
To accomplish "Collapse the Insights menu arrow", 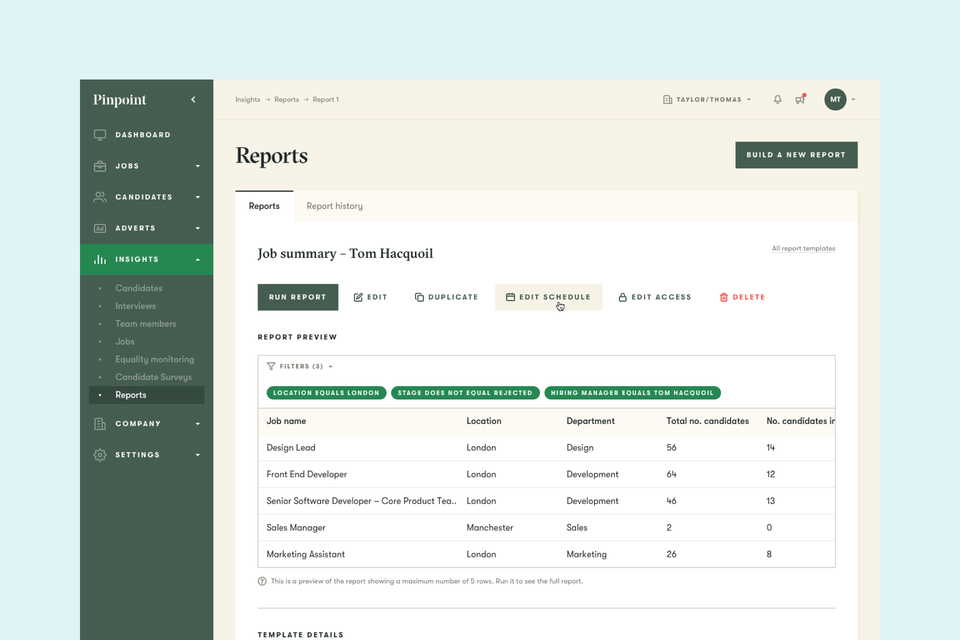I will [x=198, y=260].
